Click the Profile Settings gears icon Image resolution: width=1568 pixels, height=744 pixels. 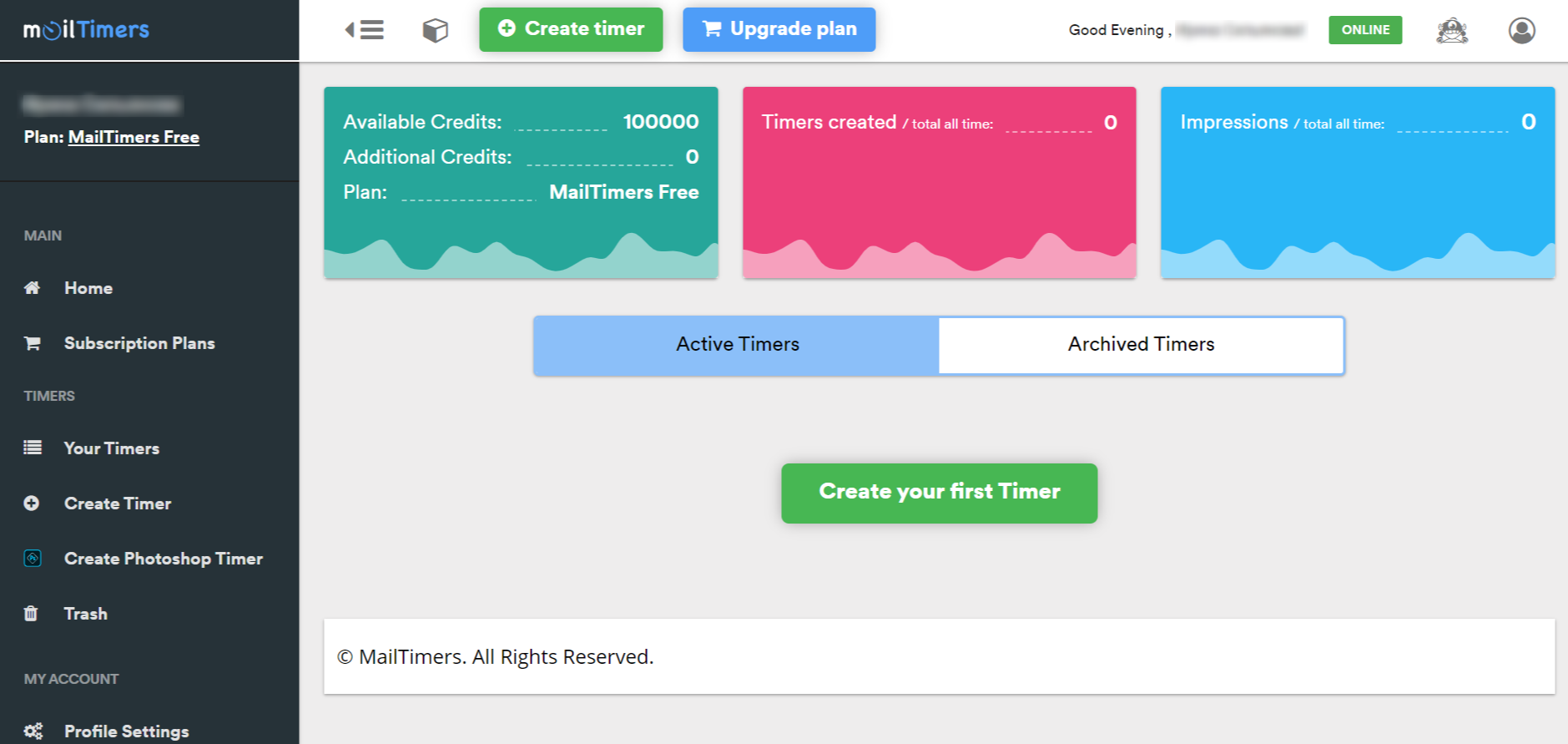[x=33, y=731]
